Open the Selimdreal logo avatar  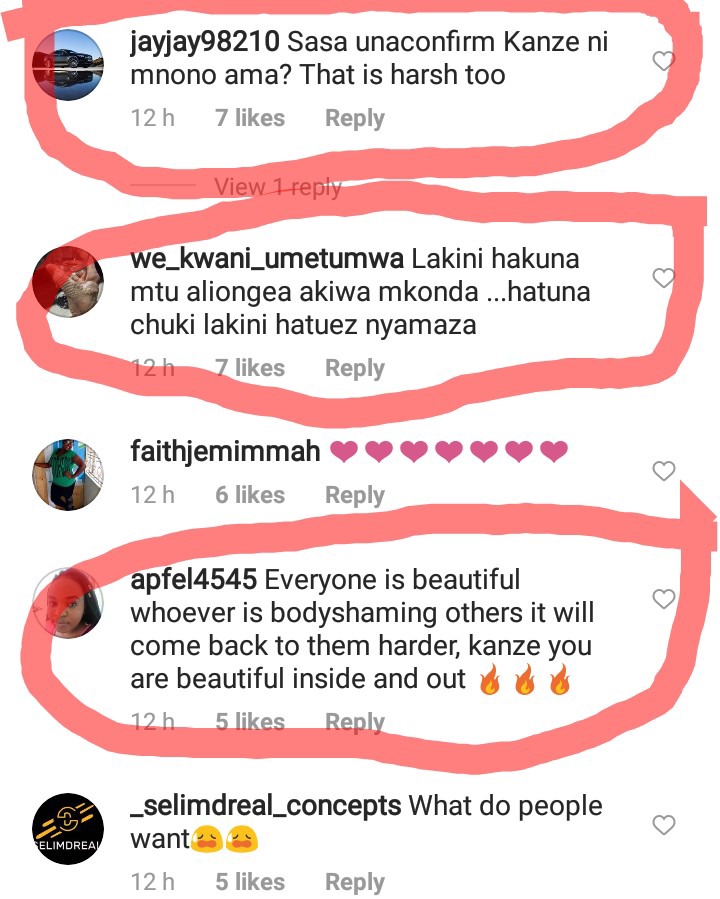[68, 829]
